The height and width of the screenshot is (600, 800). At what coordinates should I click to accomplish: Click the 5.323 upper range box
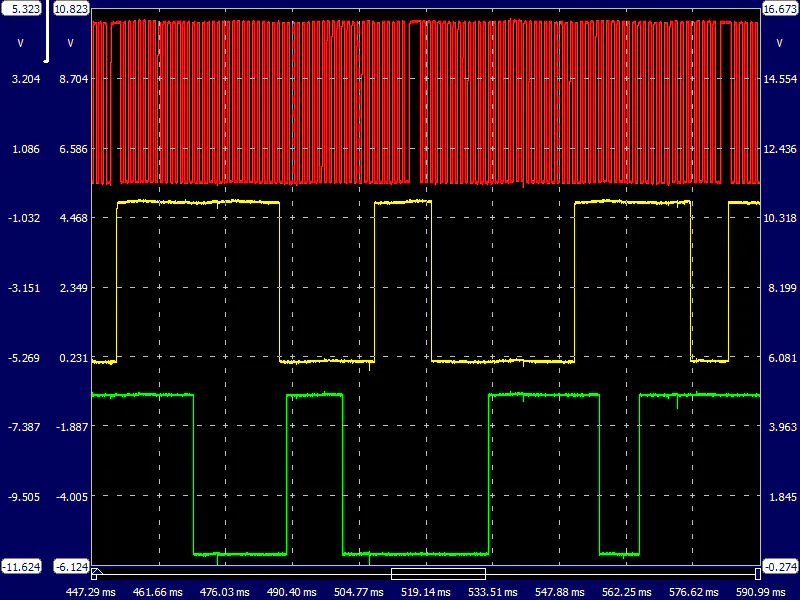(x=22, y=9)
